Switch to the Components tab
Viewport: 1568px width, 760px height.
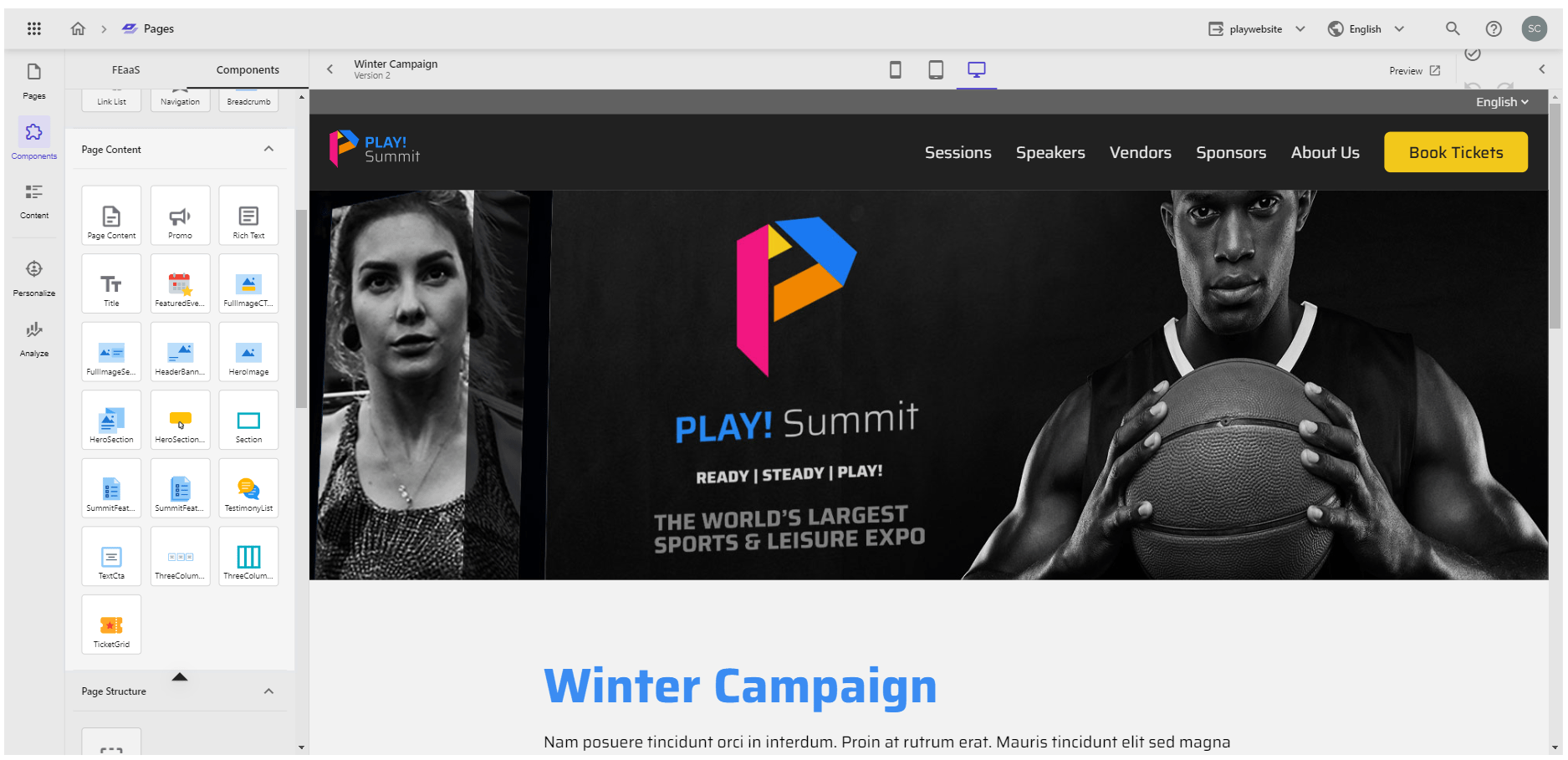pos(248,70)
